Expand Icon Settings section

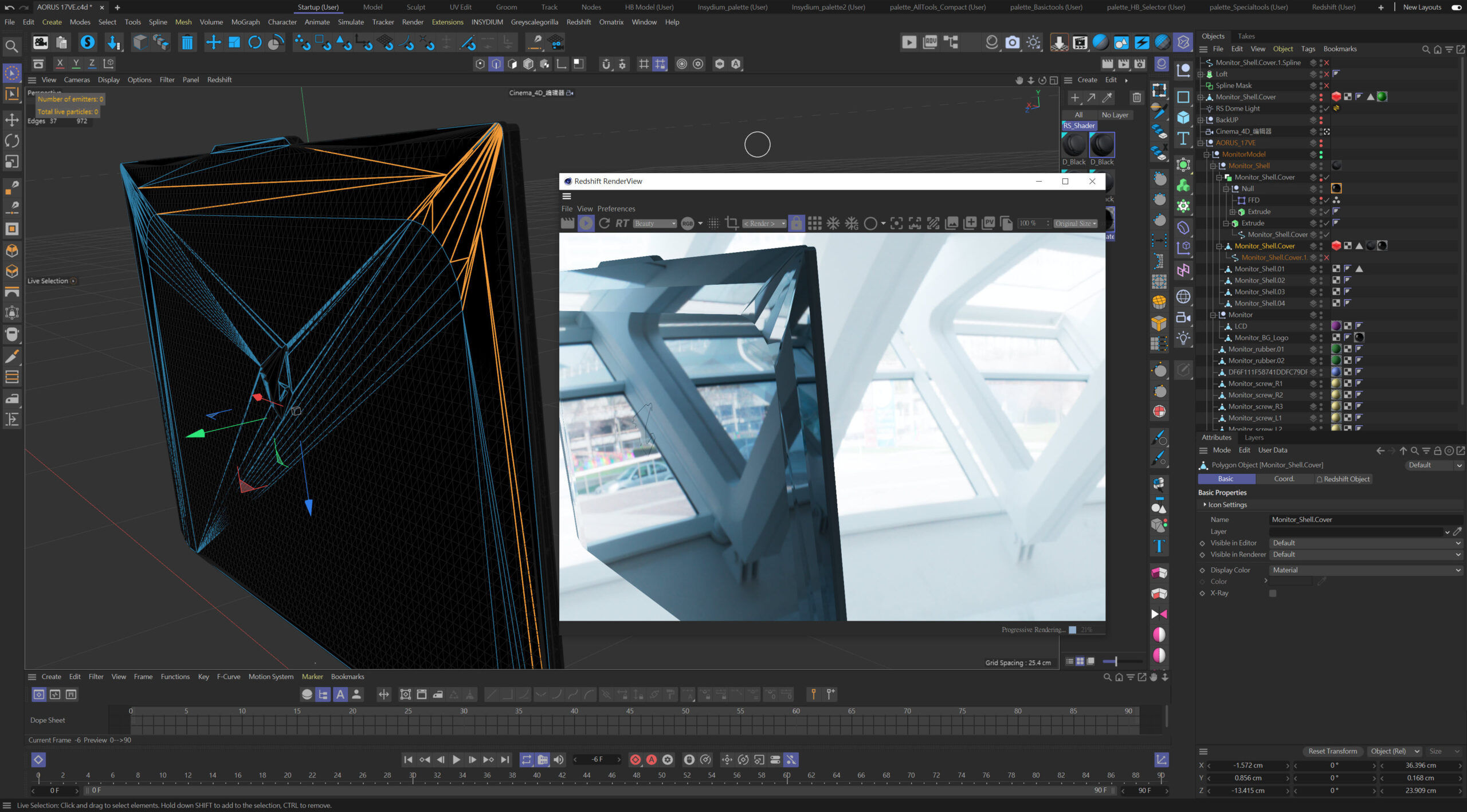1226,505
